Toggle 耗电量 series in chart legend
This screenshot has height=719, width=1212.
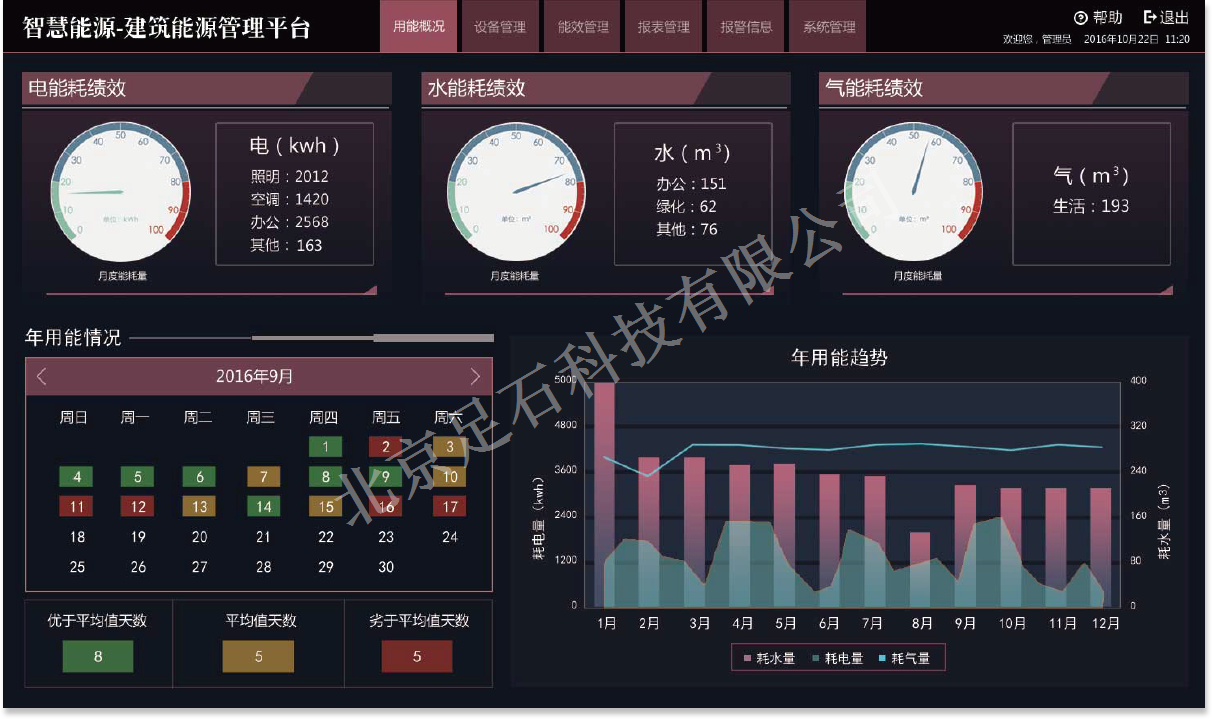tap(836, 658)
